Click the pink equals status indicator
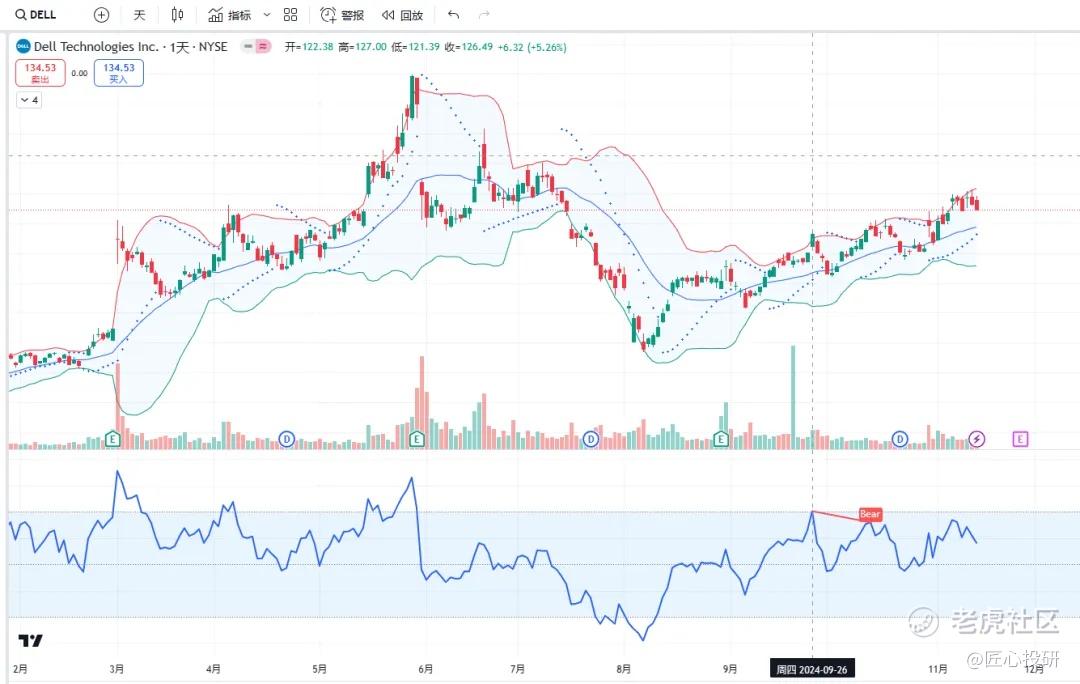This screenshot has width=1080, height=684. click(263, 46)
